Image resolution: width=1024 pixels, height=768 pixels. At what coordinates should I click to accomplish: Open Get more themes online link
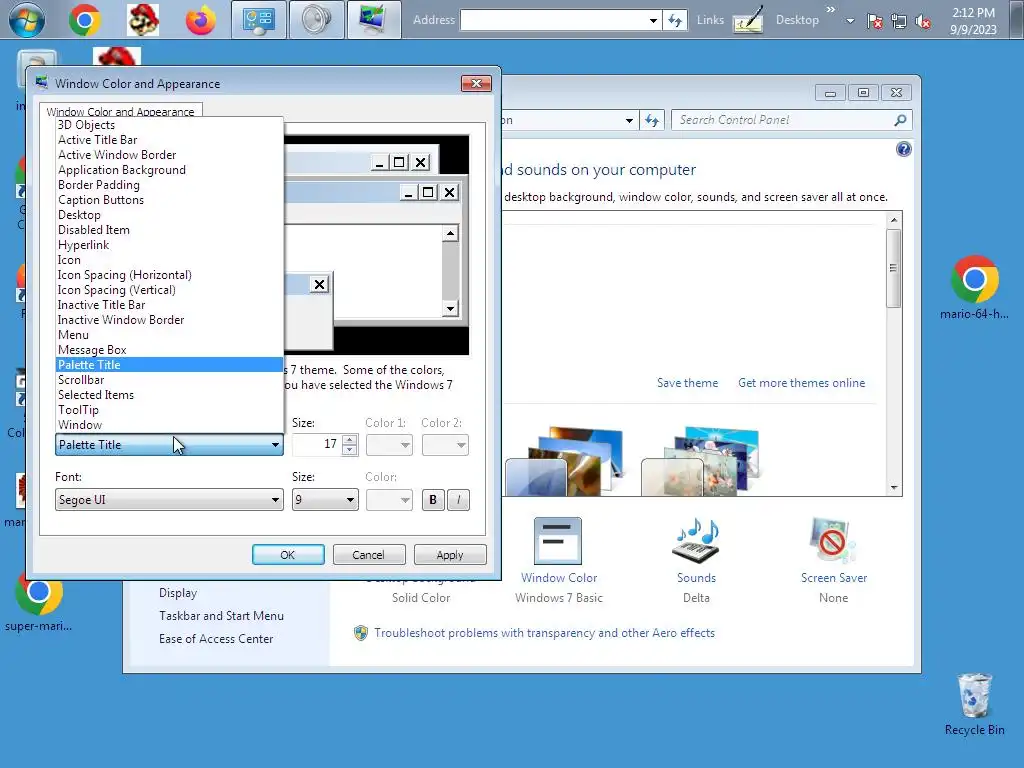click(801, 383)
